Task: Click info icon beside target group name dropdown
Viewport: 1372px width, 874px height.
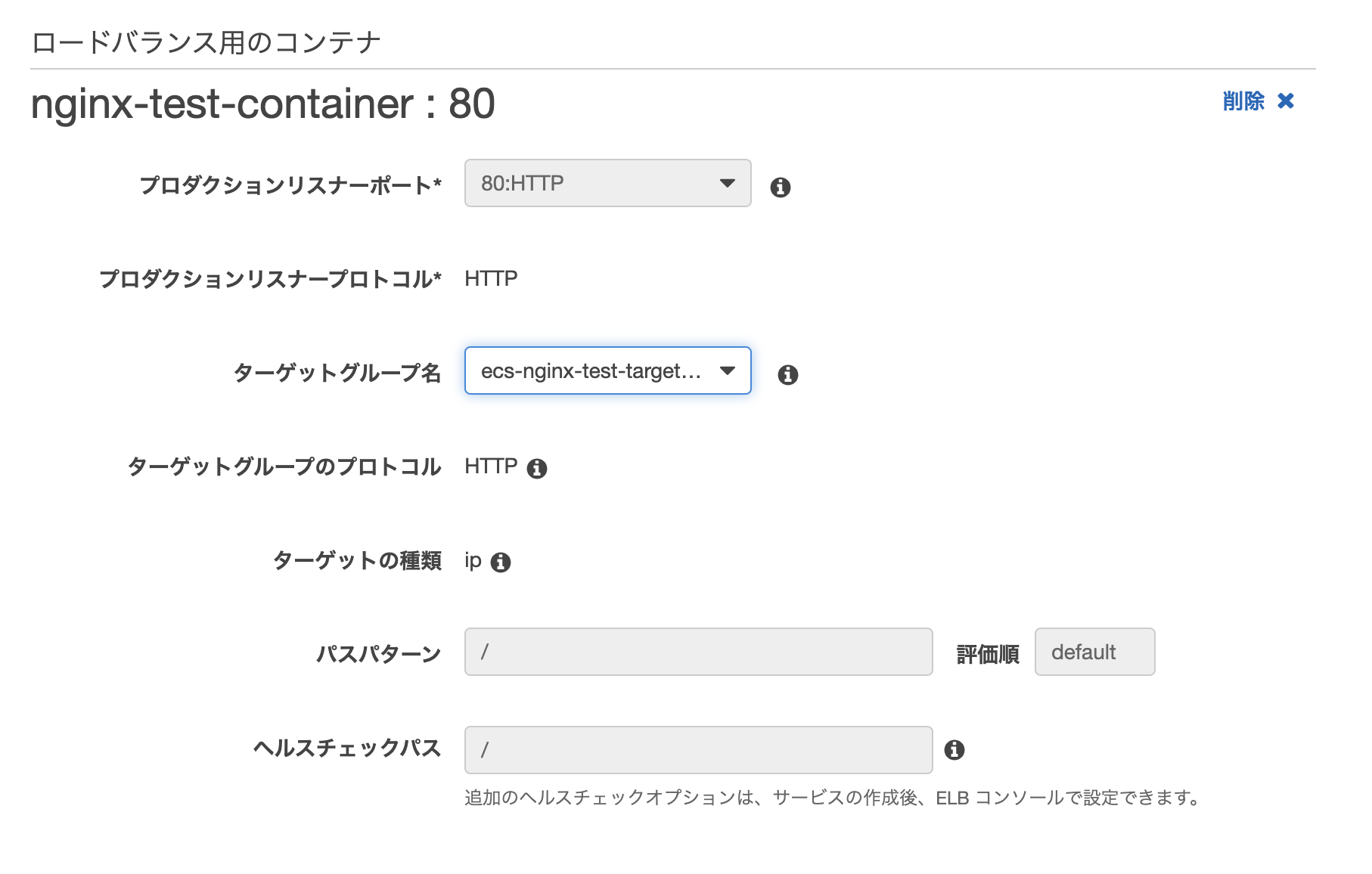Action: tap(788, 375)
